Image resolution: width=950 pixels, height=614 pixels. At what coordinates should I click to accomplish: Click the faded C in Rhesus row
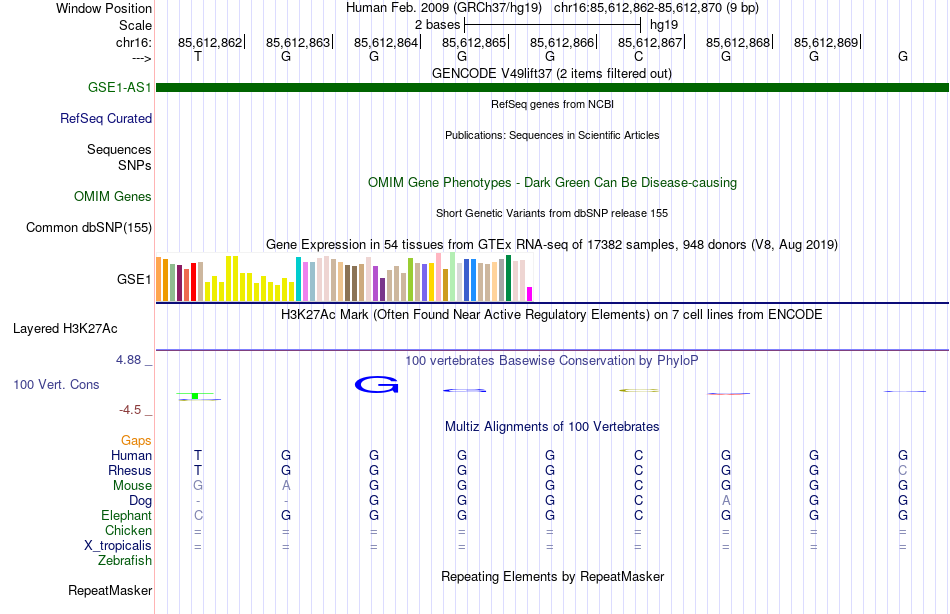[903, 470]
